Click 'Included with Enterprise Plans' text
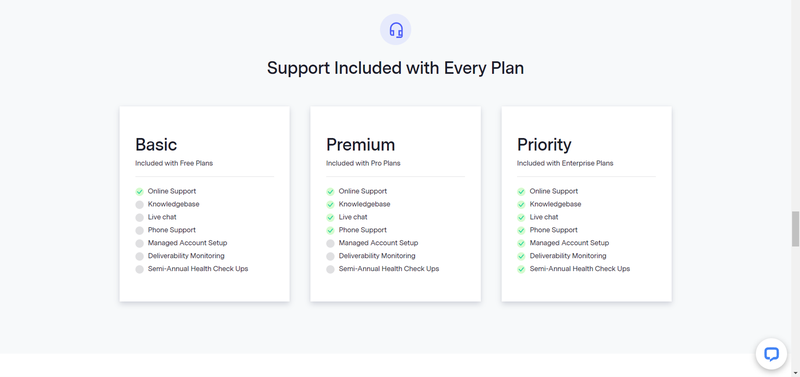This screenshot has height=377, width=800. [x=565, y=163]
